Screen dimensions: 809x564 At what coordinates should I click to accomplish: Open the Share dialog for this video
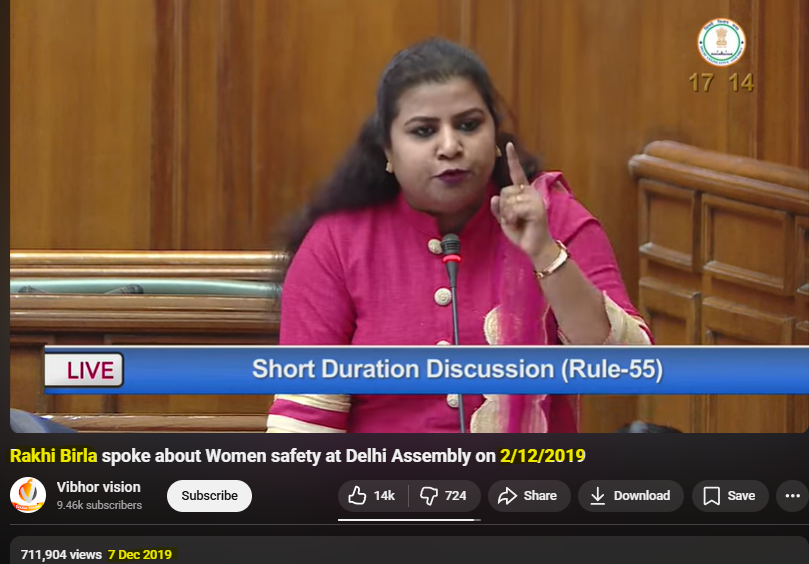(x=529, y=496)
